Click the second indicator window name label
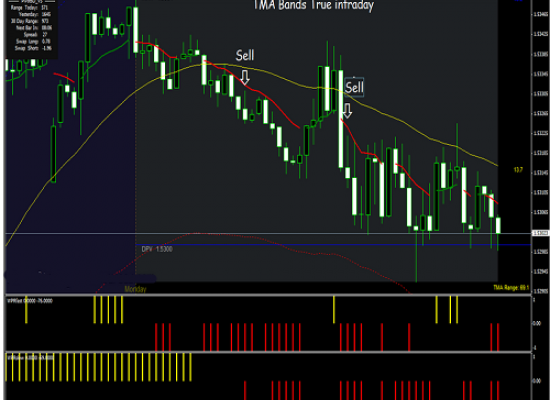 click(31, 357)
